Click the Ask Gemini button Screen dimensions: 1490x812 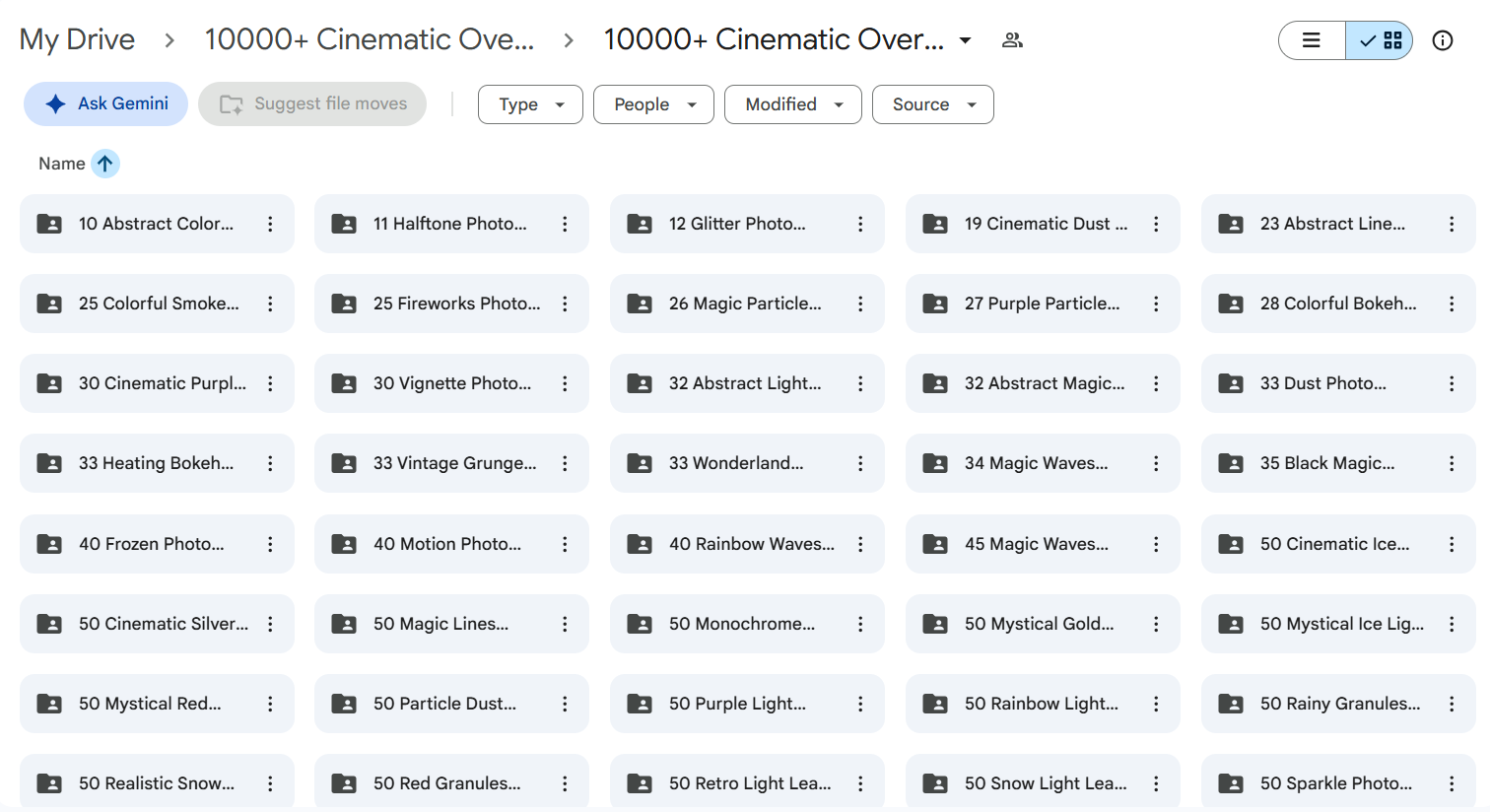tap(105, 103)
